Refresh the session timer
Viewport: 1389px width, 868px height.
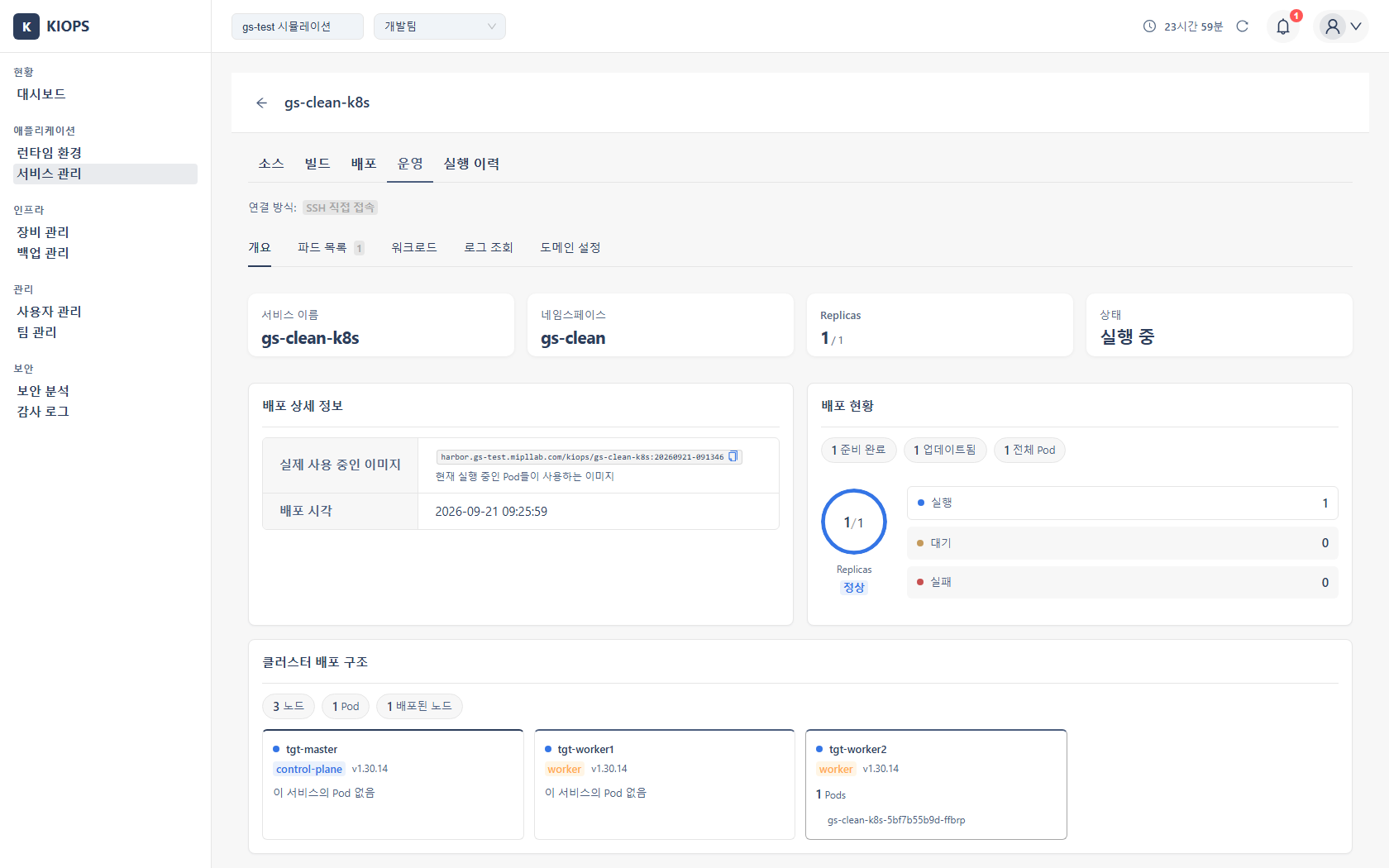click(x=1242, y=26)
